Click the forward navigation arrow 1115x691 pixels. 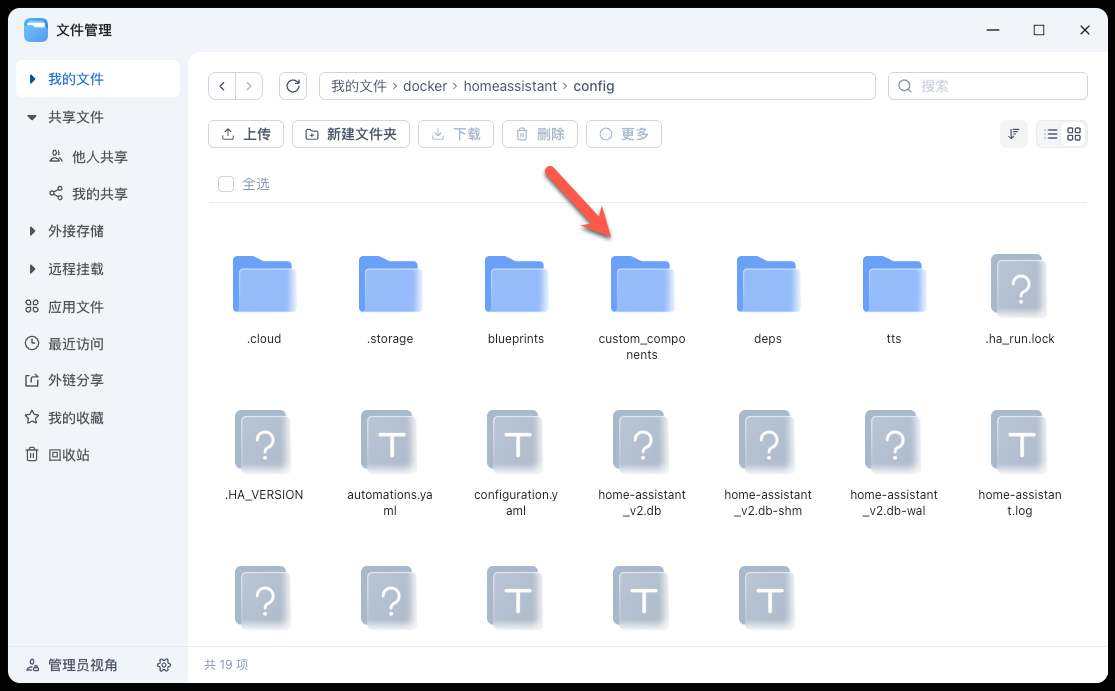pyautogui.click(x=249, y=86)
